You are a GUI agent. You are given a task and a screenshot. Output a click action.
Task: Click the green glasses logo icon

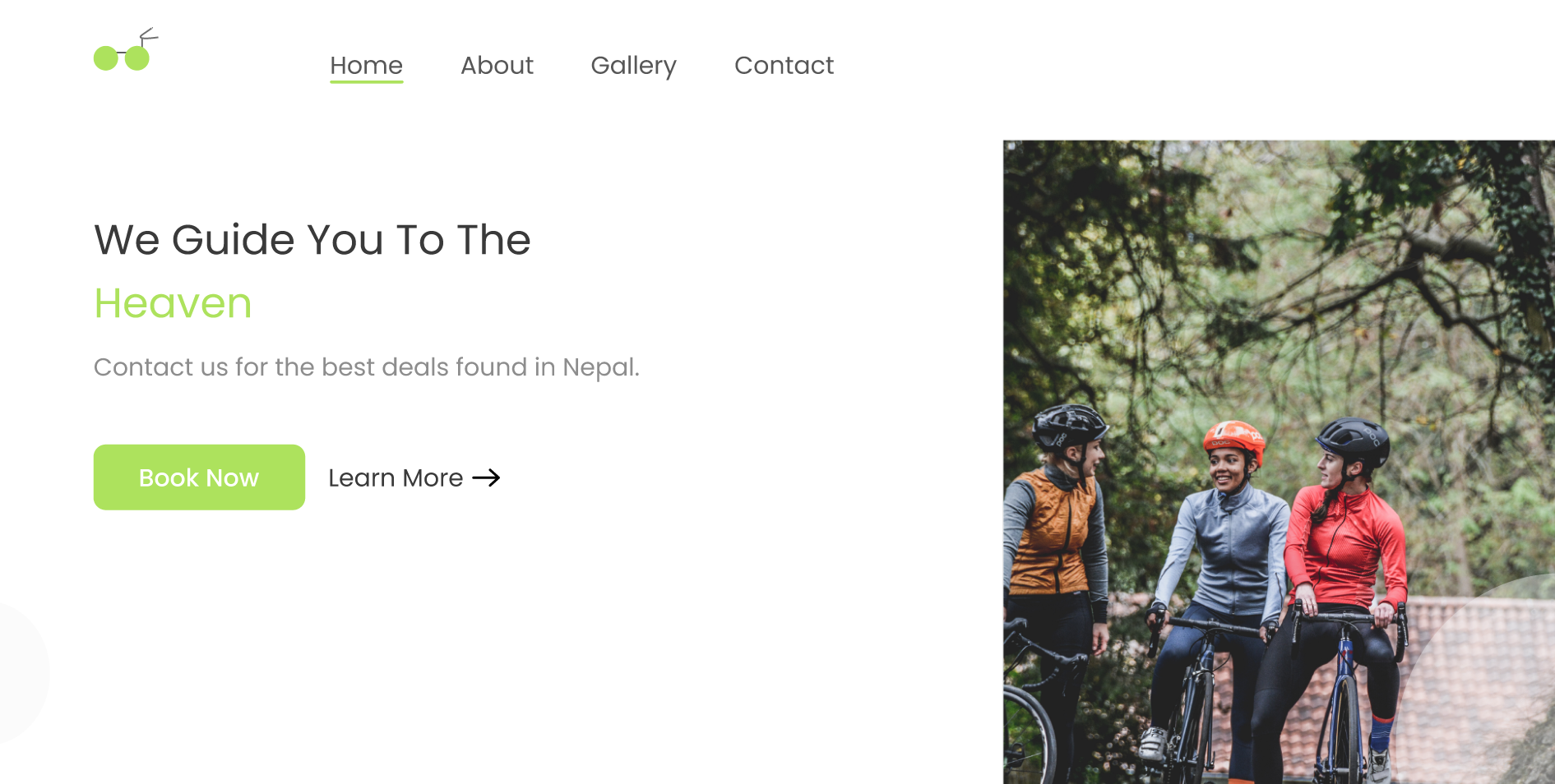click(126, 49)
